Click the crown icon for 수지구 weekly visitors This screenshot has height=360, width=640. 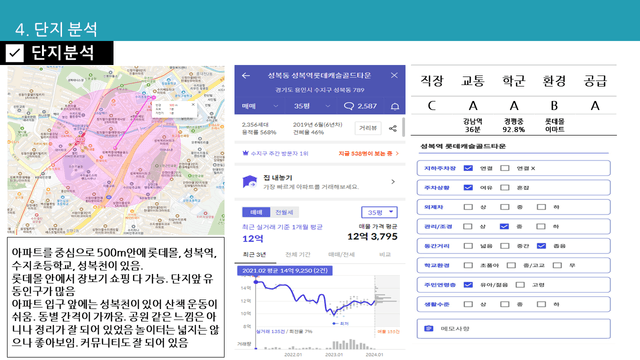(x=245, y=153)
